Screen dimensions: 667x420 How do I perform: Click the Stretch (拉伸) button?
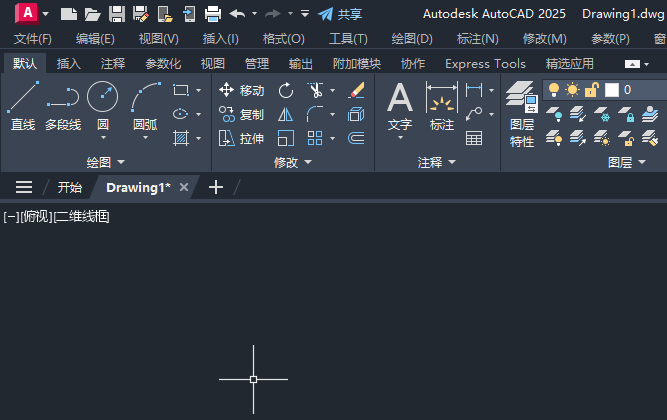coord(242,138)
